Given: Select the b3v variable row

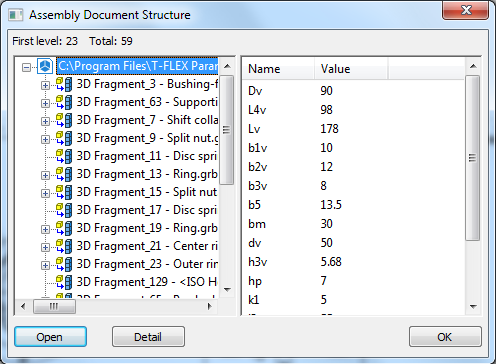Looking at the screenshot, I should click(353, 186).
